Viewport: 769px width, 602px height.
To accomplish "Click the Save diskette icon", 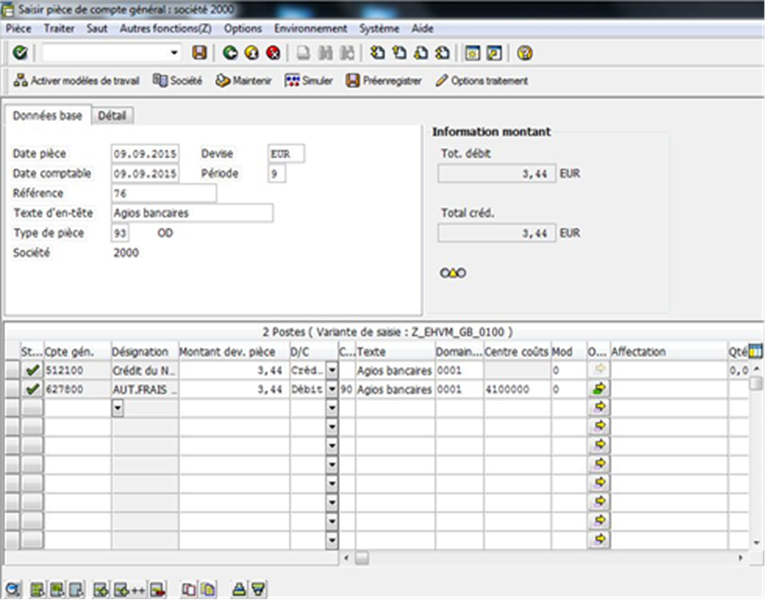I will click(x=199, y=52).
